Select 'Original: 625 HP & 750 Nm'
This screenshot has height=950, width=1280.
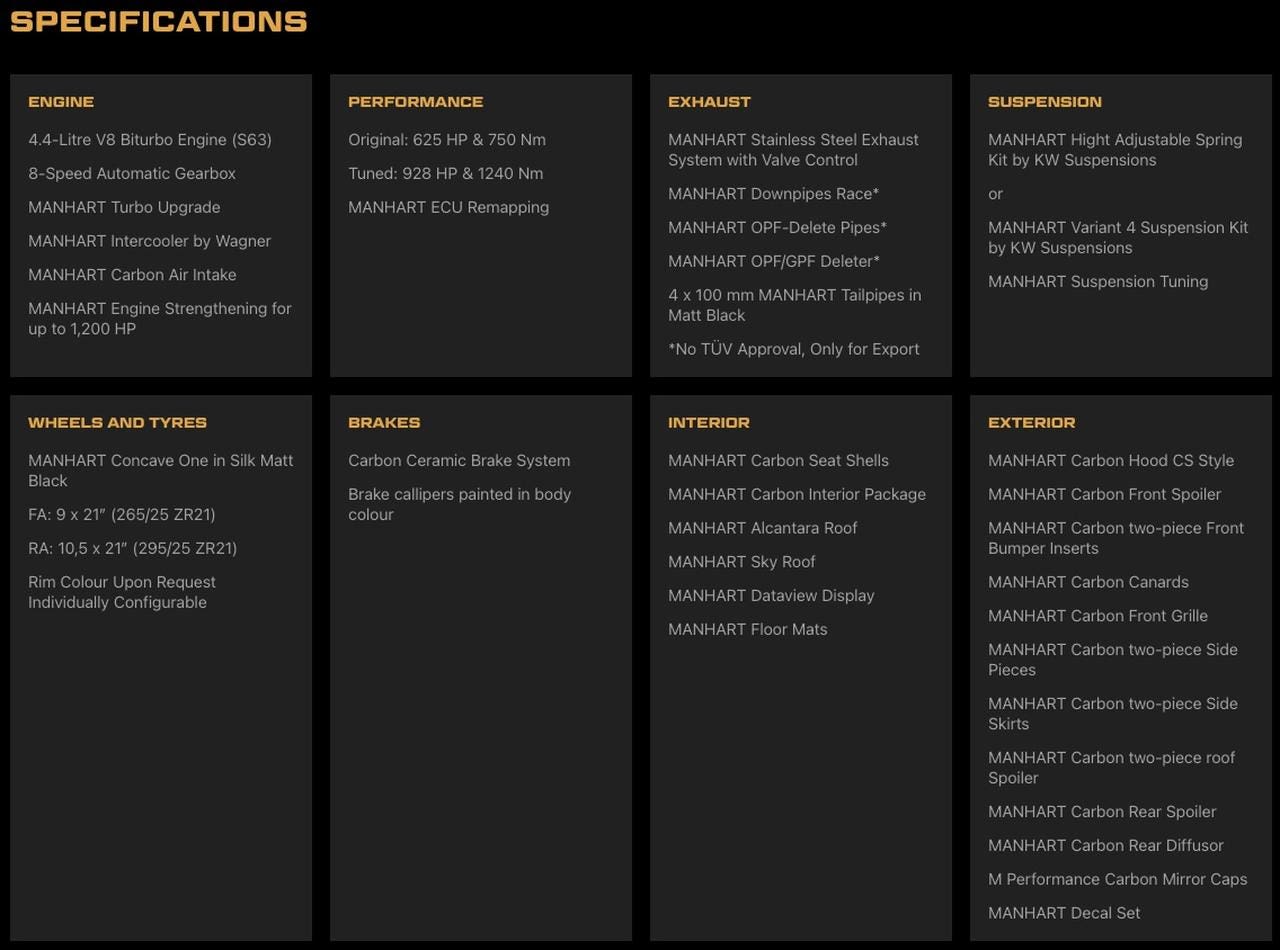click(447, 140)
